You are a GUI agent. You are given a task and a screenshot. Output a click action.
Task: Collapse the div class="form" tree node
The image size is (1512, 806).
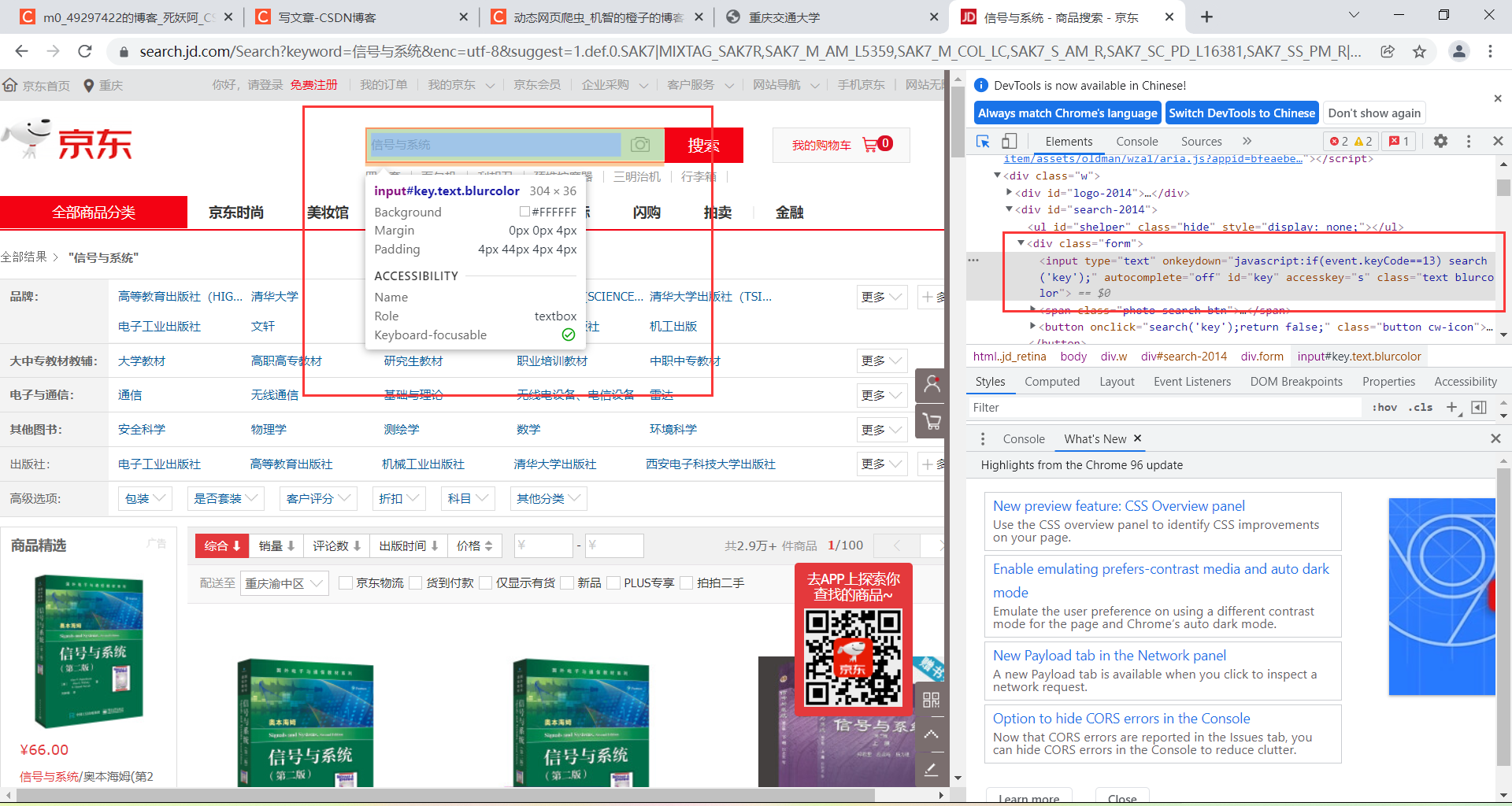tap(1021, 243)
